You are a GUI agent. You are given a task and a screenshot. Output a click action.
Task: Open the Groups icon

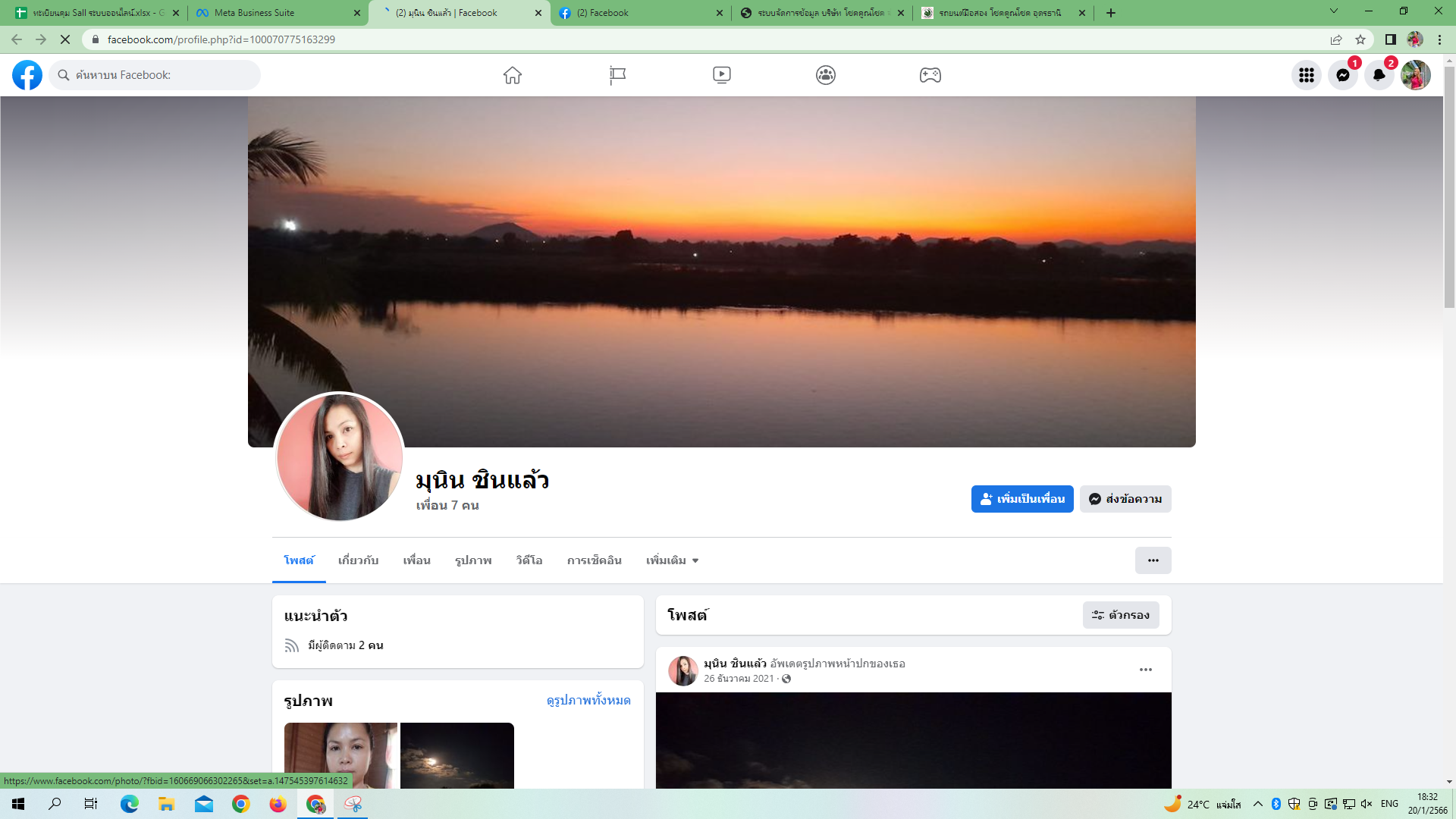pos(826,75)
